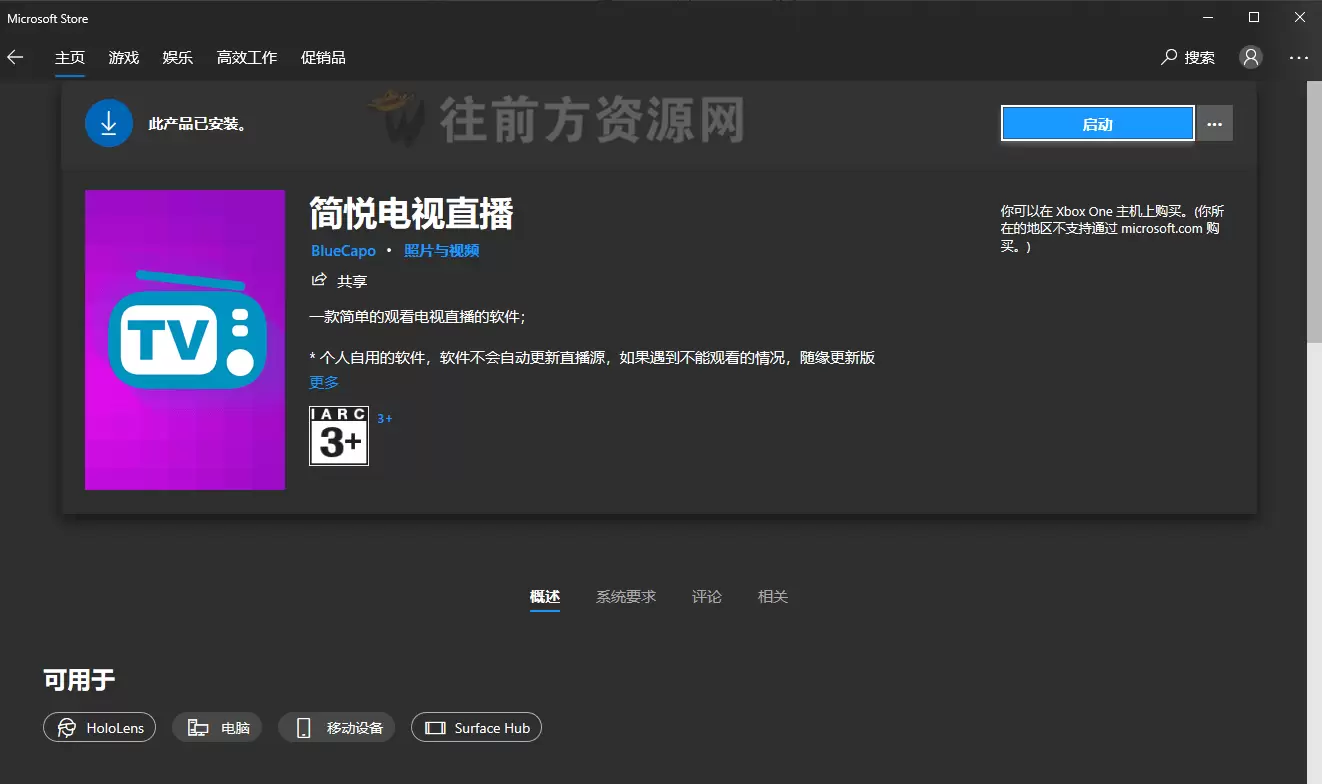Open the 促销品 tab
Viewport: 1322px width, 784px height.
323,58
